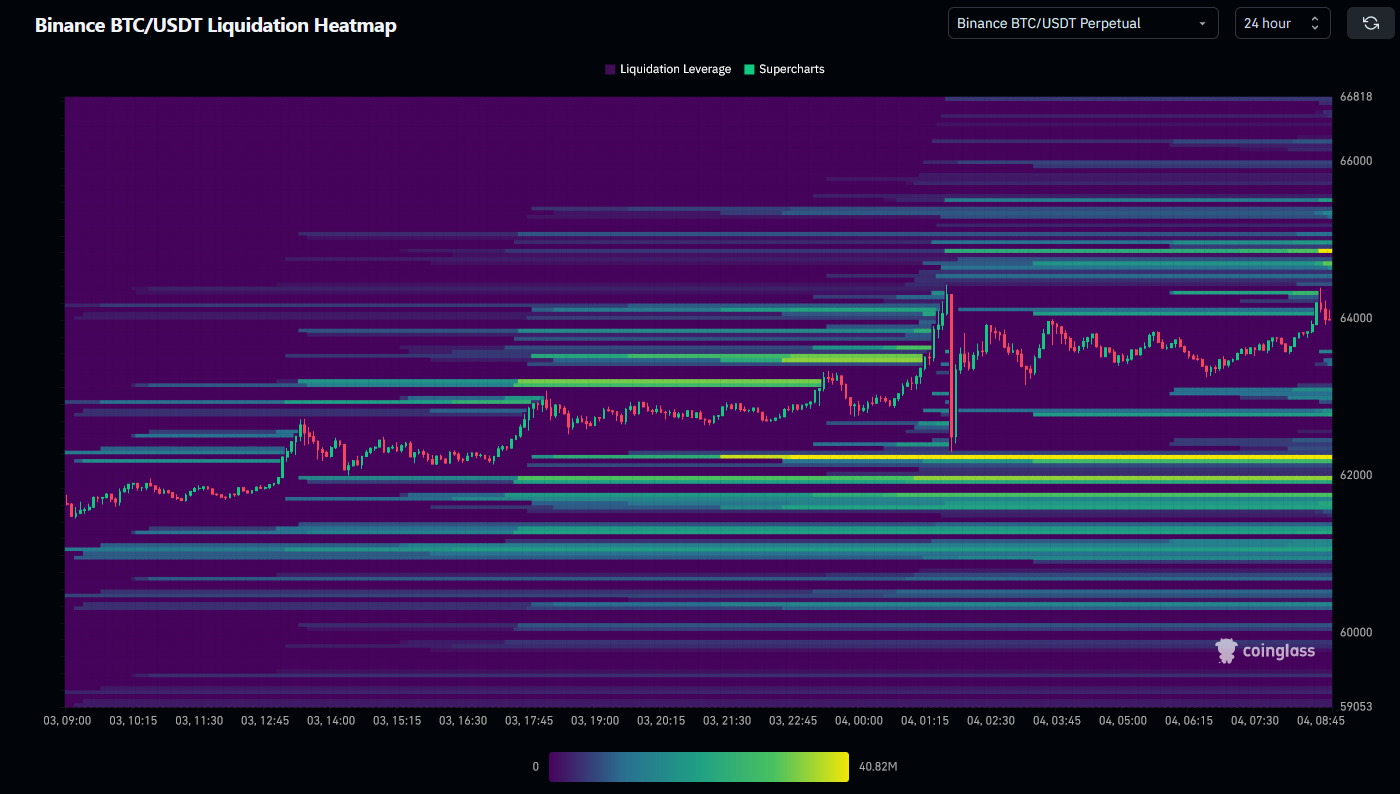
Task: Click the 0 scale minimum label
Action: click(536, 767)
